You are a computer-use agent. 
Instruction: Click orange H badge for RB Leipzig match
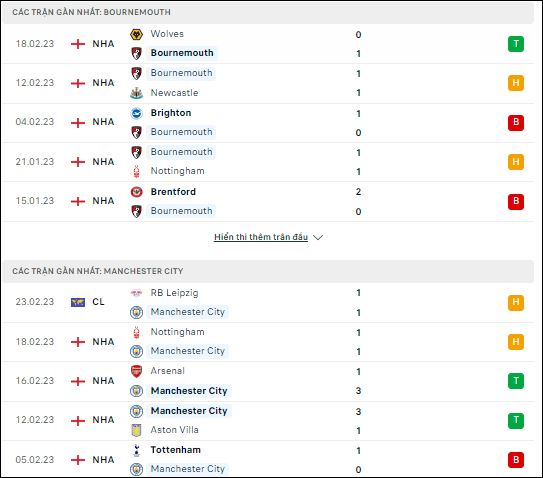(x=516, y=303)
